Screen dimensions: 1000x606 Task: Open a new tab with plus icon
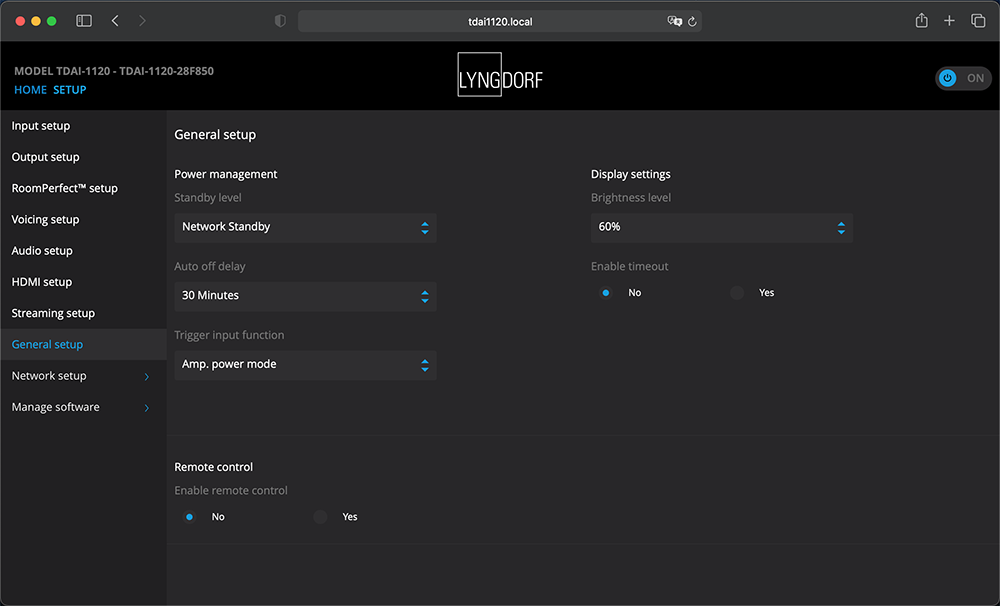click(x=949, y=21)
